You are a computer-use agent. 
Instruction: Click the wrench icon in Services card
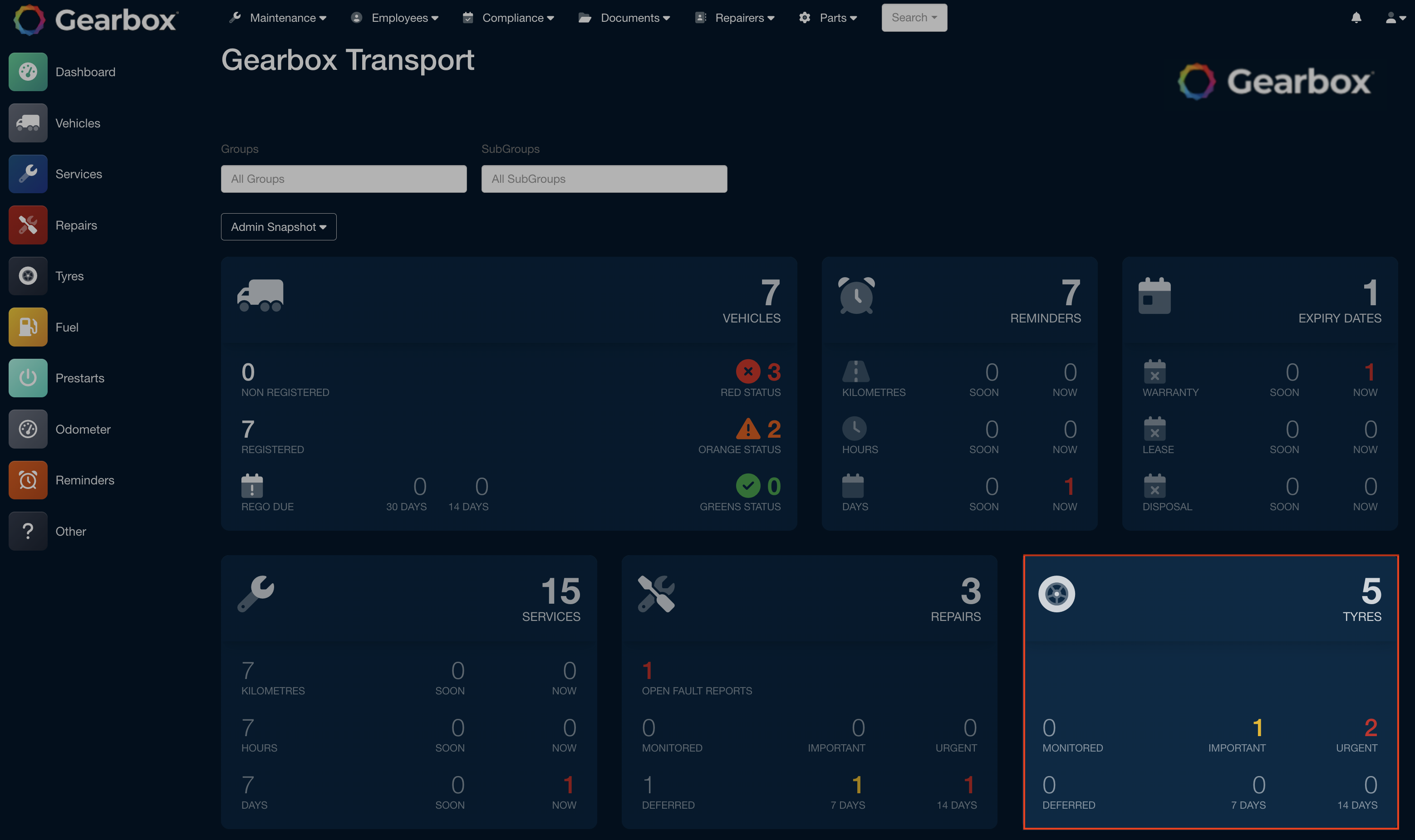pos(256,594)
